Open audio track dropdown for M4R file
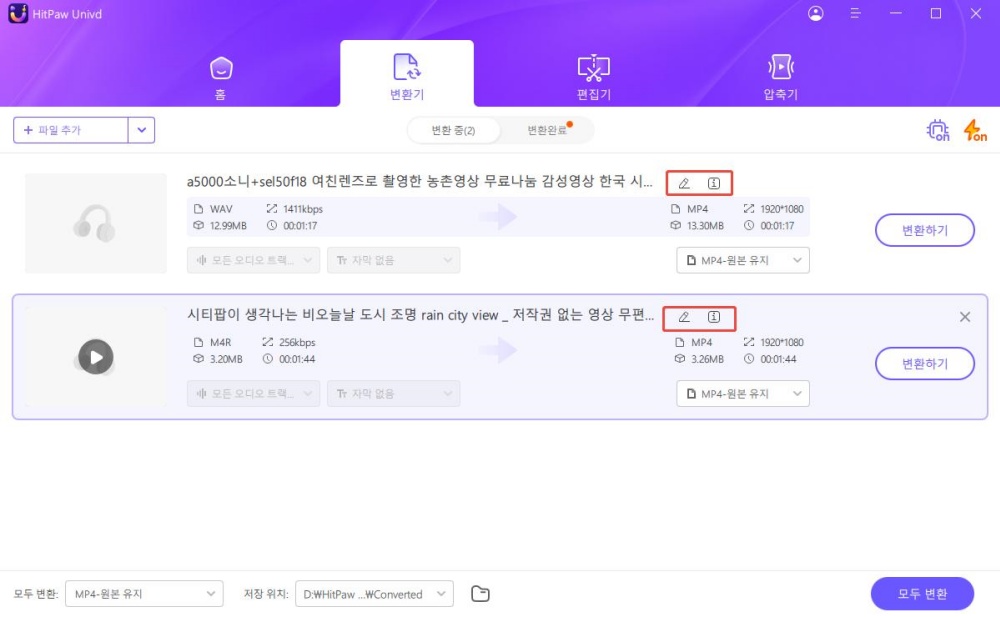The image size is (1000, 617). point(253,394)
